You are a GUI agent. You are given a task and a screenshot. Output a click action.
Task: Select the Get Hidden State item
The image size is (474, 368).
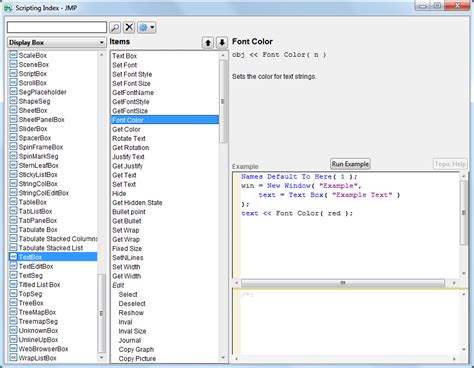pos(165,202)
